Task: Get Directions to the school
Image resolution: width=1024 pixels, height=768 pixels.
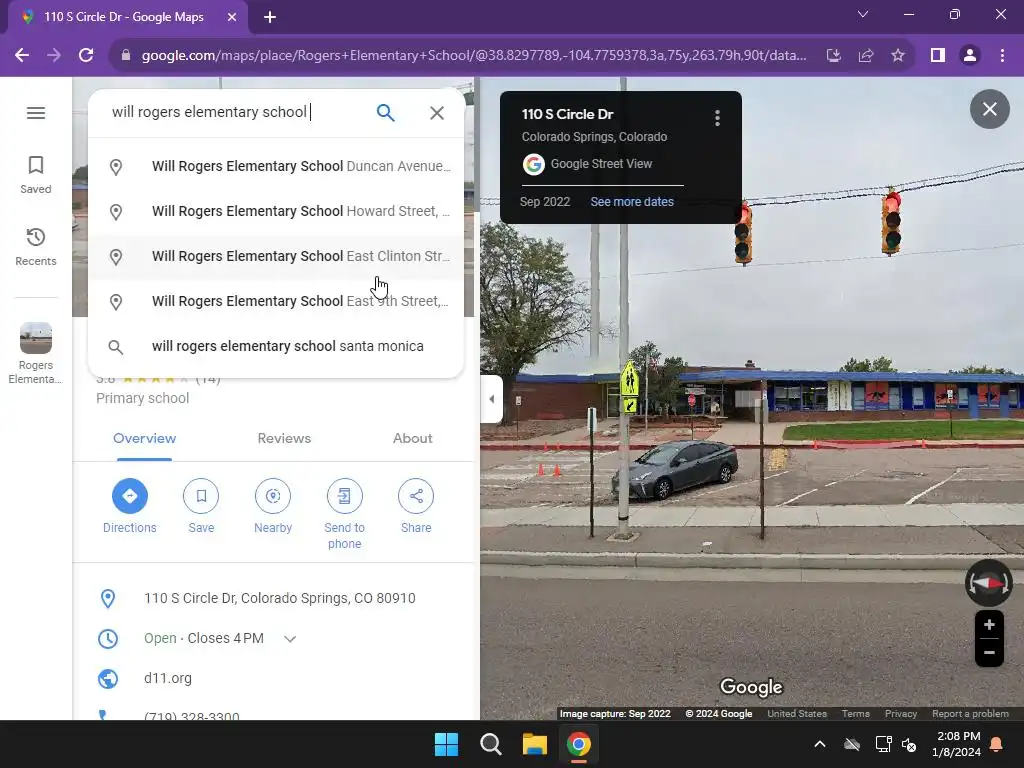Action: pyautogui.click(x=129, y=506)
